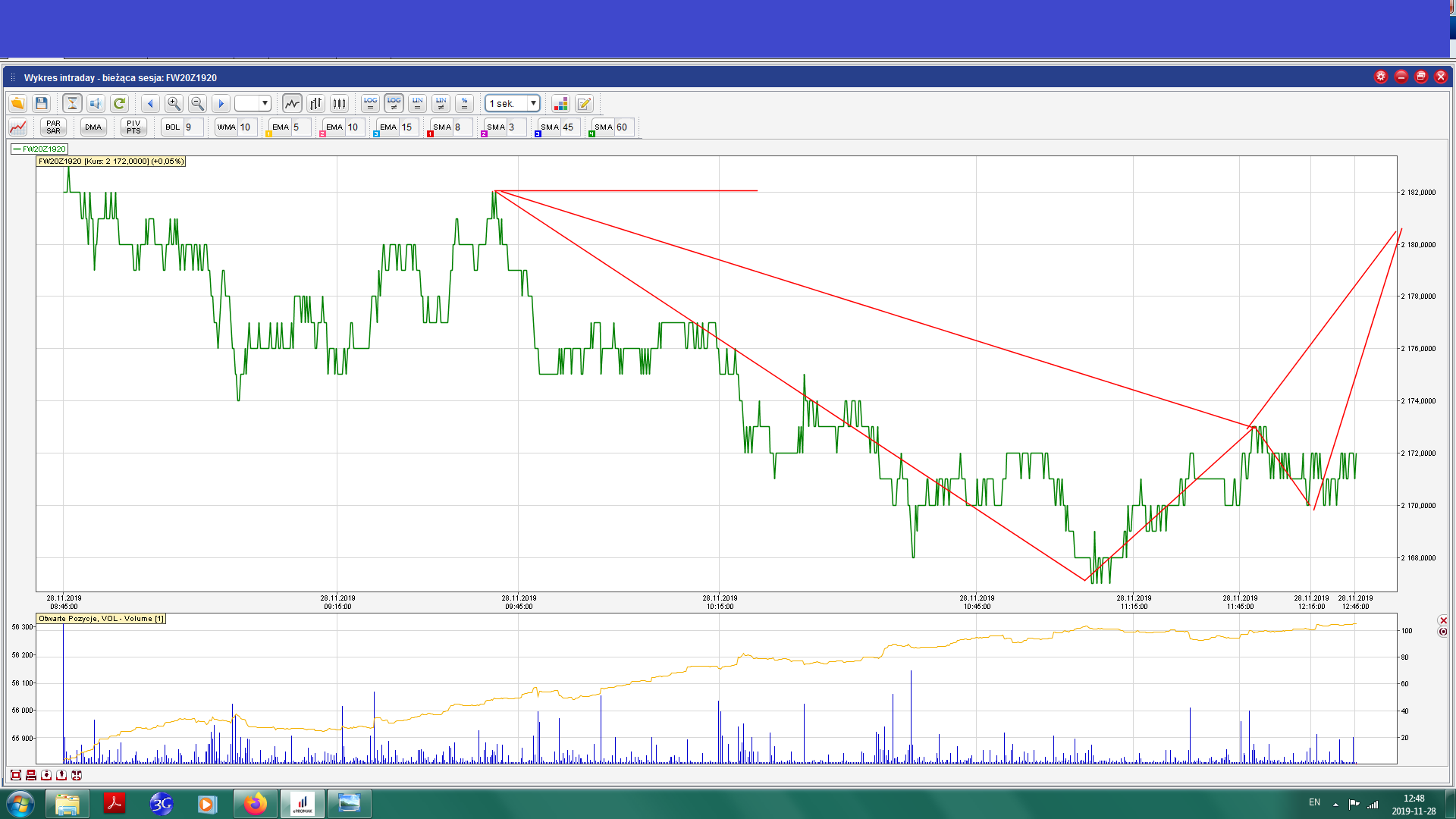Switch to bar chart type icon
Image resolution: width=1456 pixels, height=819 pixels.
(315, 103)
